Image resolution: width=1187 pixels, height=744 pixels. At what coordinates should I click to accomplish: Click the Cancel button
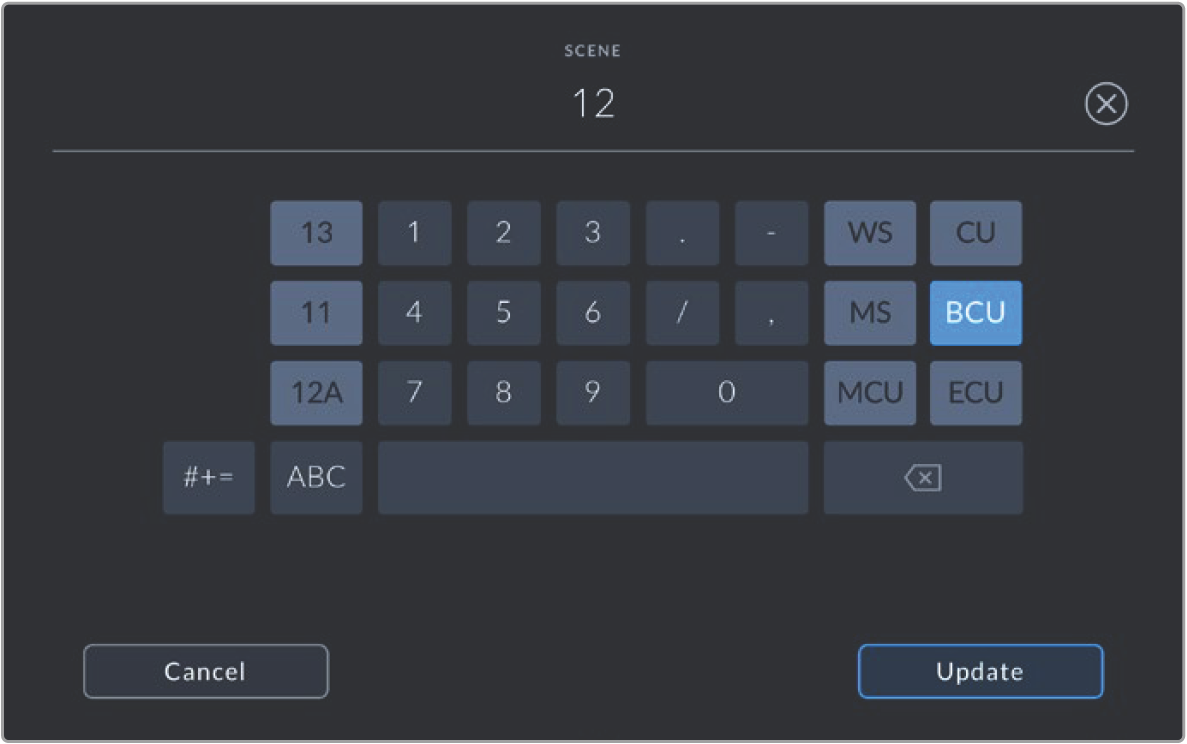(x=206, y=671)
